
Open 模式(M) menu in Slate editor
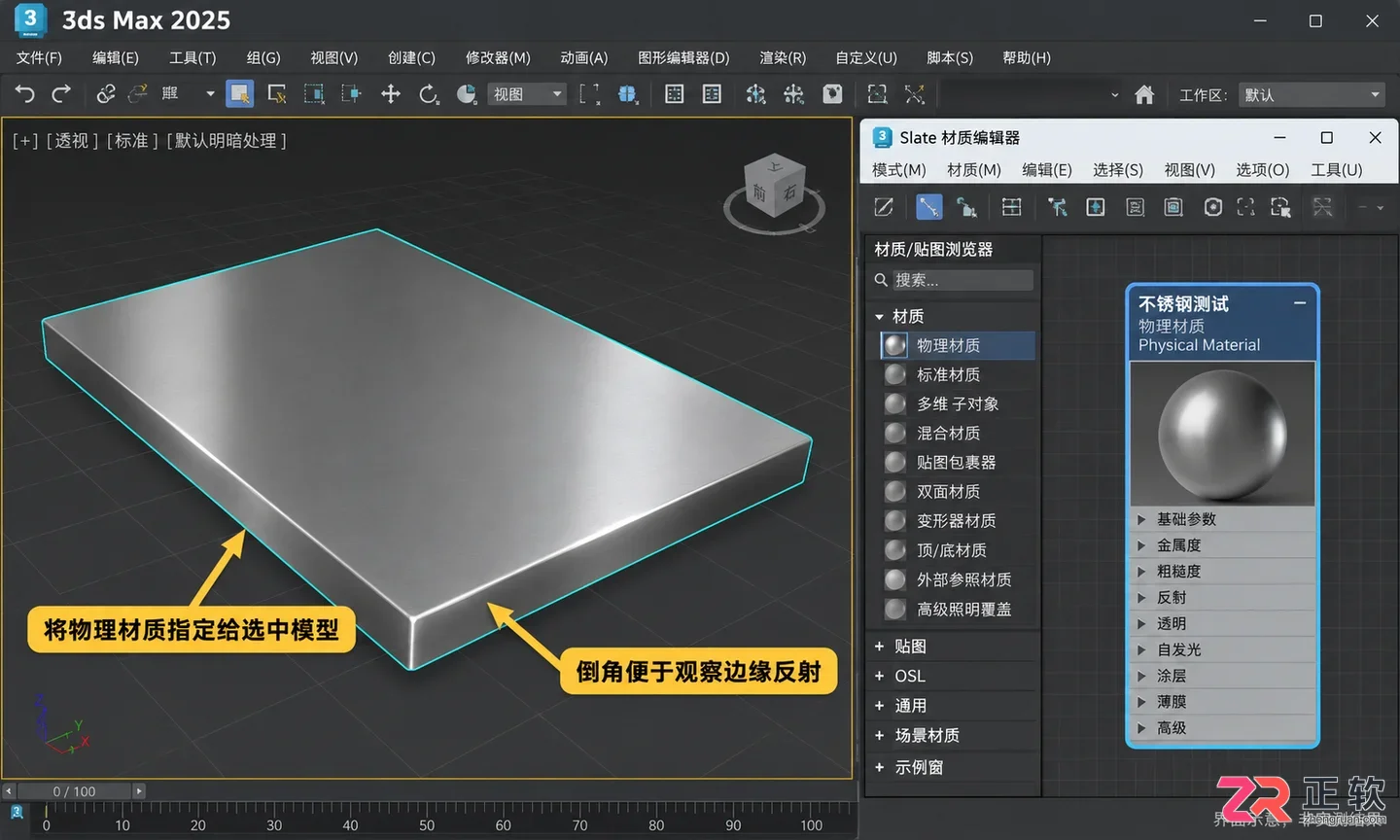tap(898, 170)
